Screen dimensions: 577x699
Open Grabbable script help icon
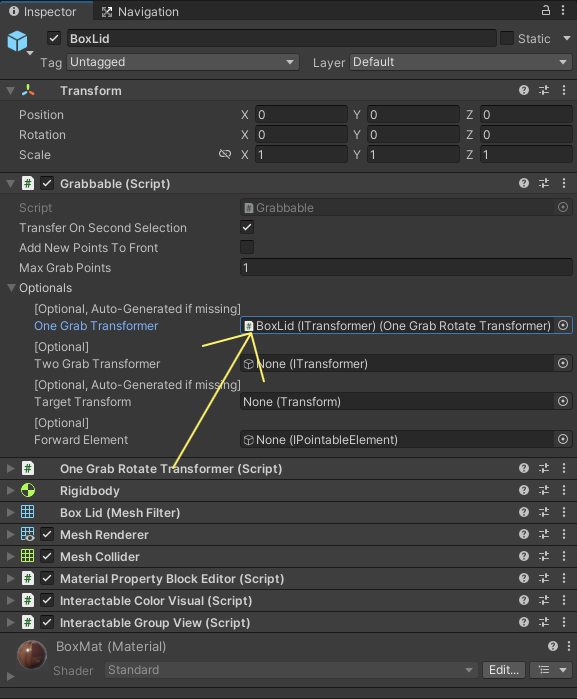pos(524,183)
